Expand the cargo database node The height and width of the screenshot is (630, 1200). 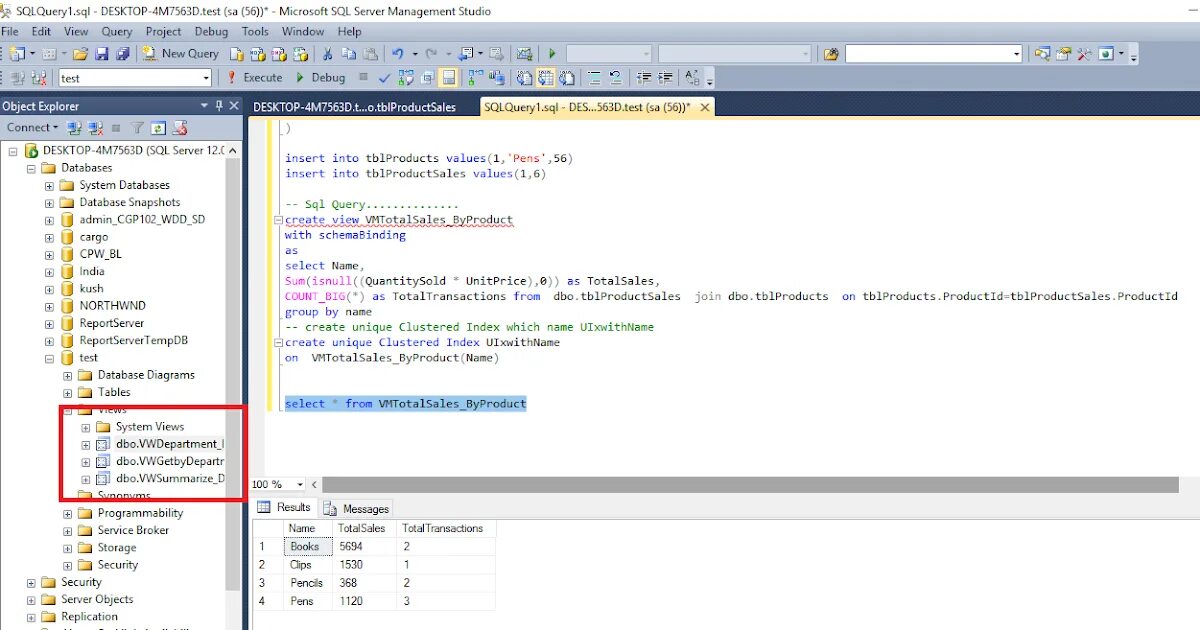pyautogui.click(x=49, y=237)
